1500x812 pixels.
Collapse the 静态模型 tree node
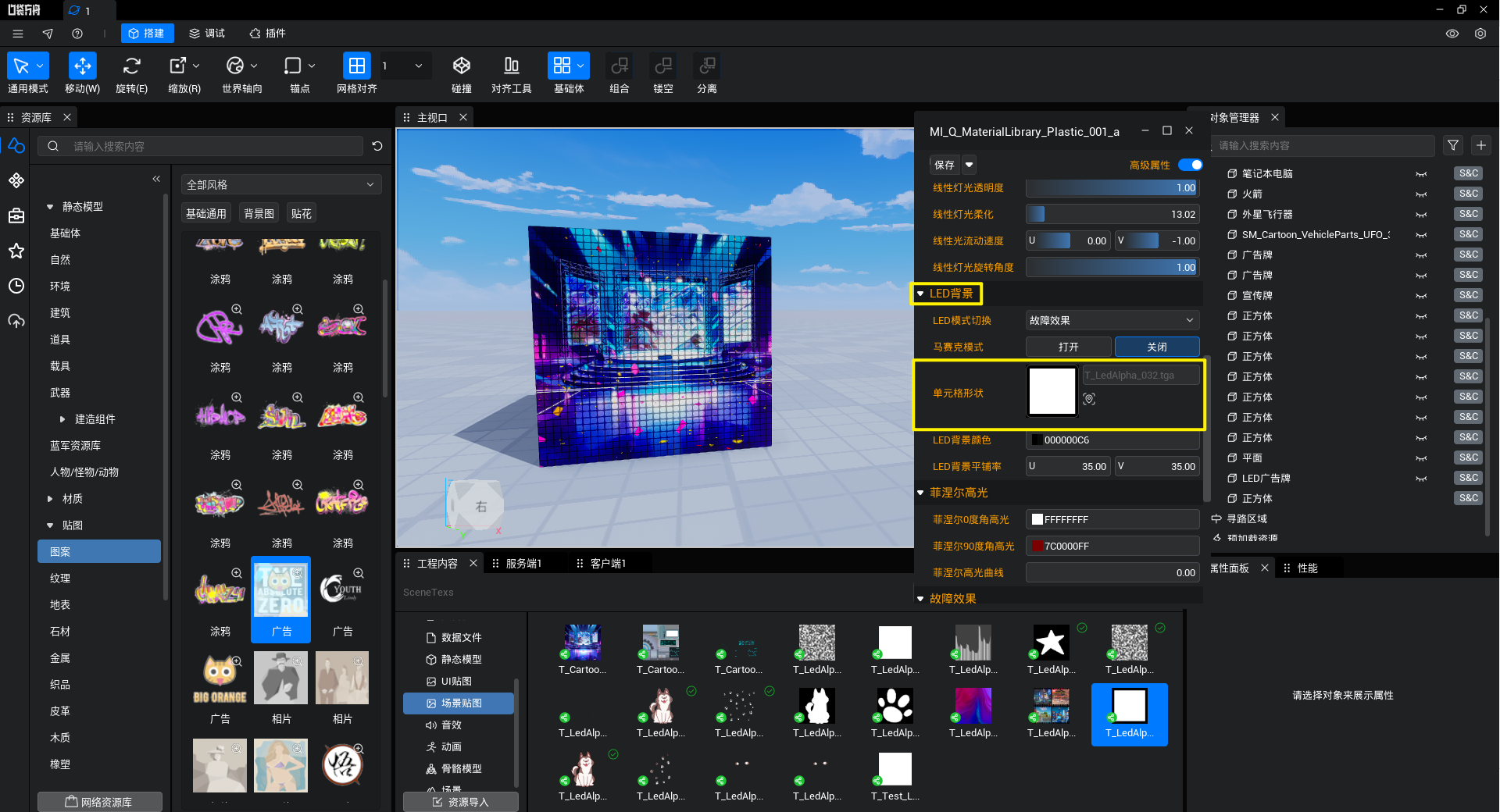point(50,207)
